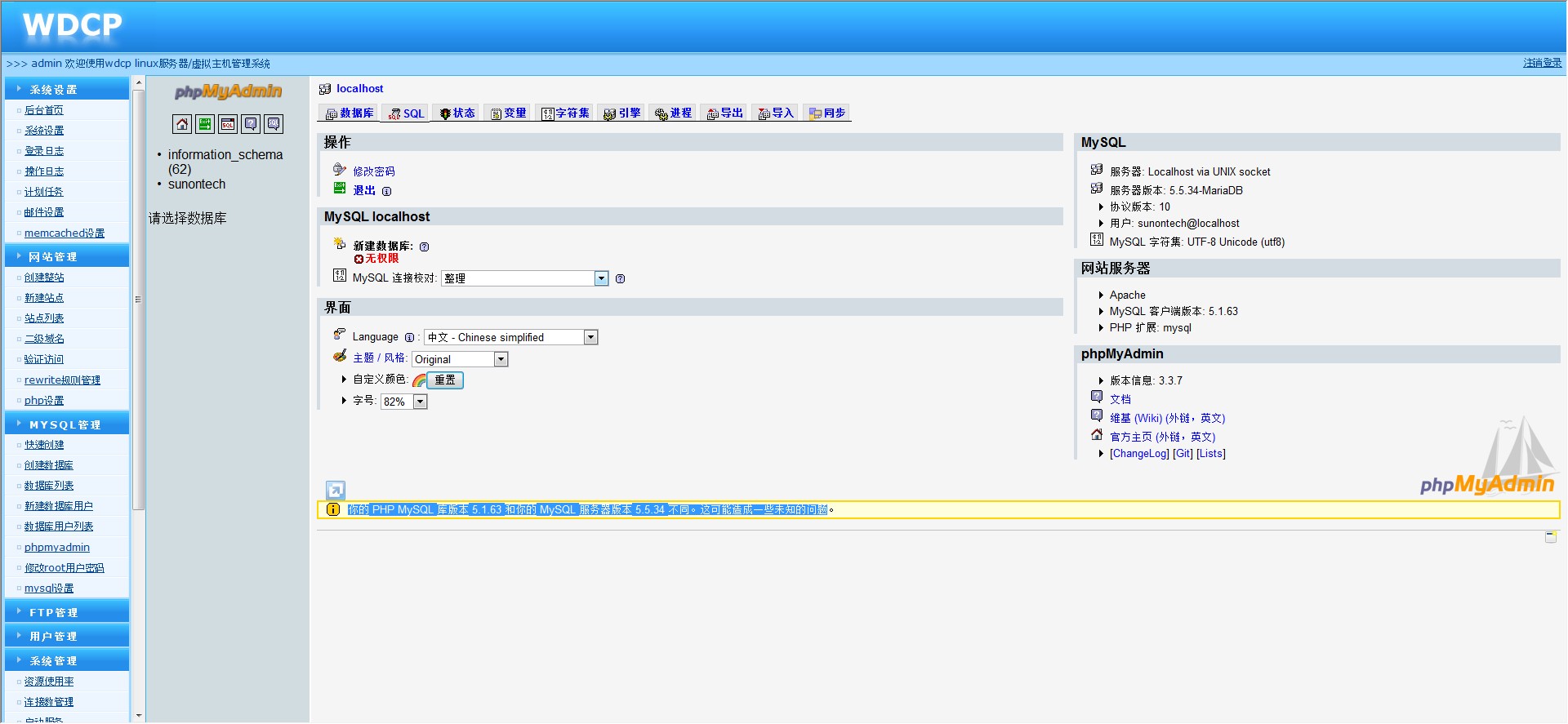Image resolution: width=1568 pixels, height=724 pixels.
Task: Click the green Exit logout icon in navigation panel
Action: coord(205,124)
